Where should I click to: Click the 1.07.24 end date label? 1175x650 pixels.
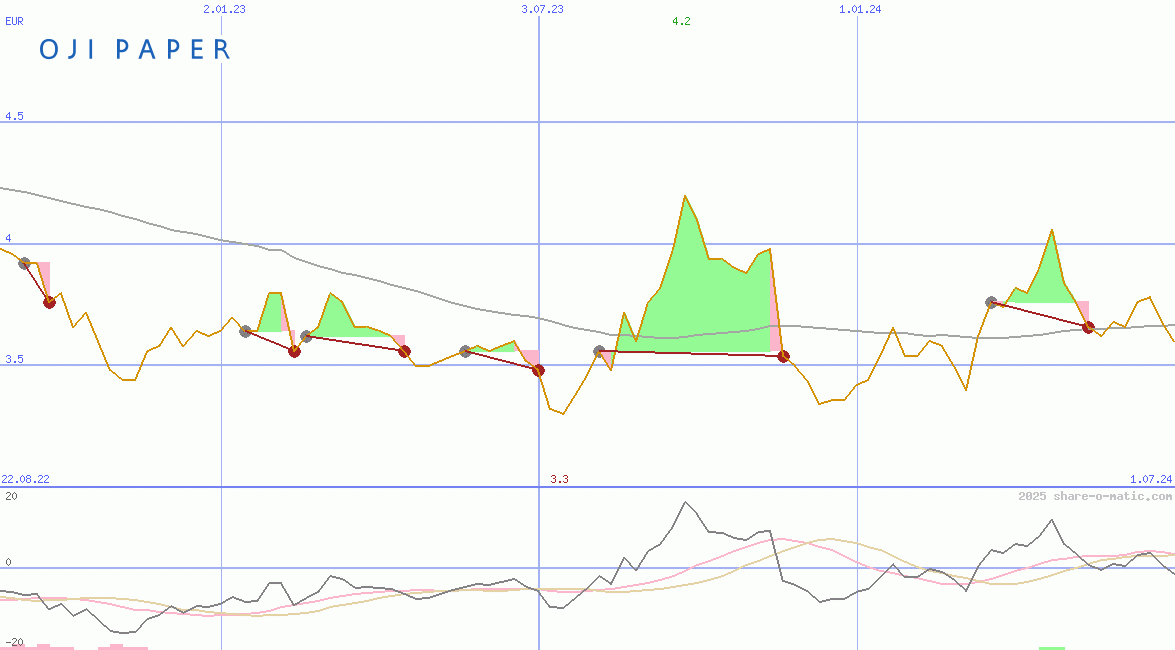click(x=1151, y=479)
